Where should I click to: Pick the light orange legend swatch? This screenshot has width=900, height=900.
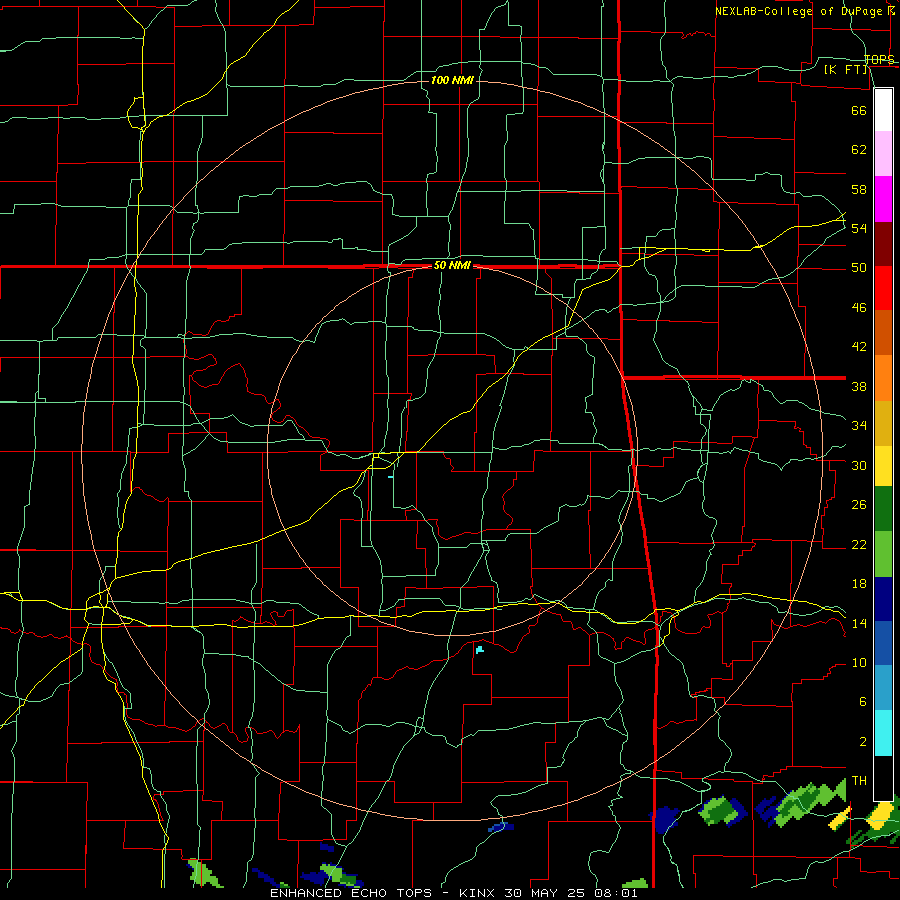[x=883, y=378]
